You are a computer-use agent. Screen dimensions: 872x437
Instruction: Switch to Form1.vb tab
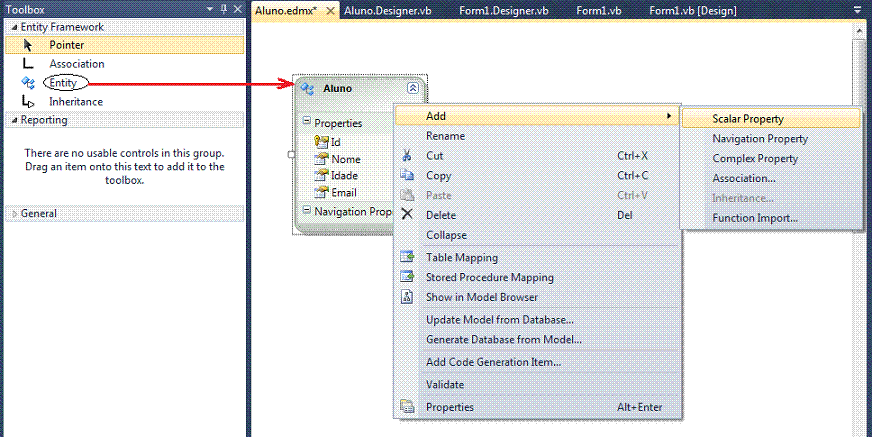pos(598,11)
